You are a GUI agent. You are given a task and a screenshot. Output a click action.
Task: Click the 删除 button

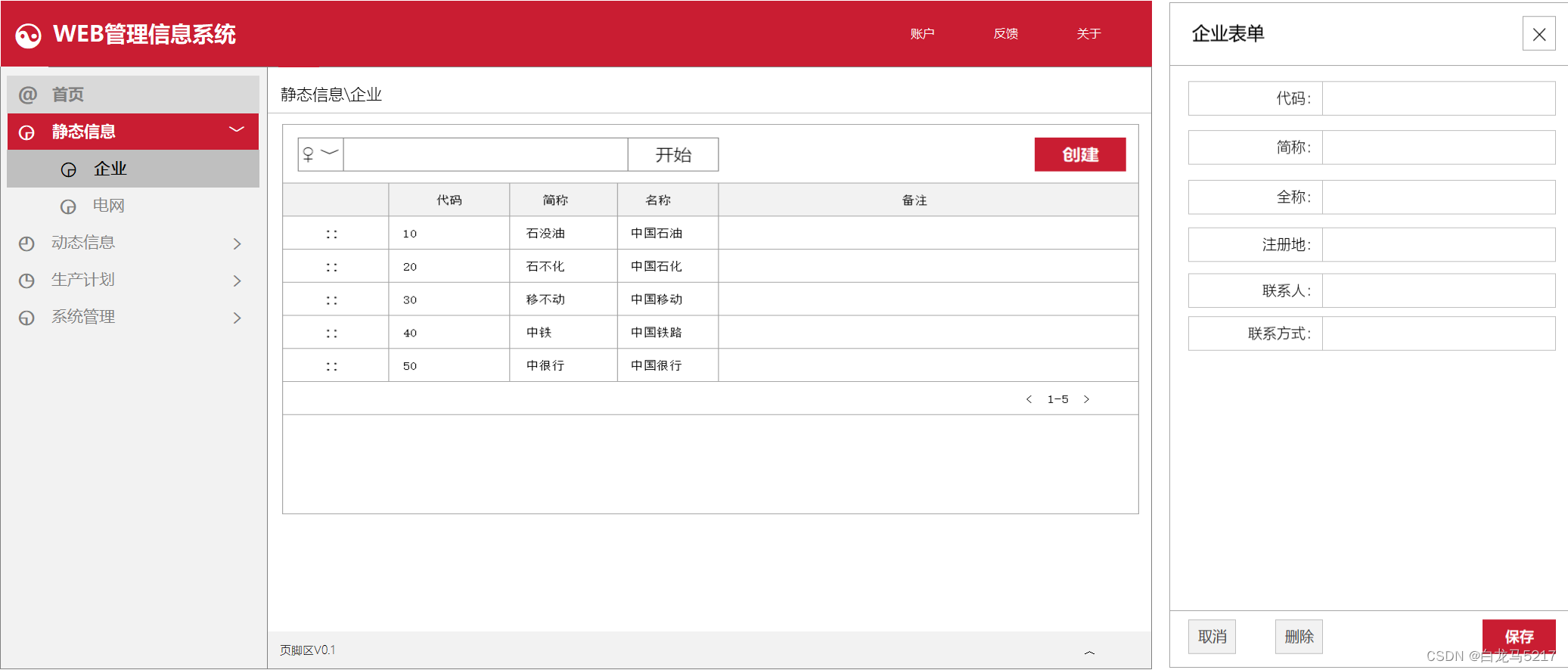[x=1299, y=637]
